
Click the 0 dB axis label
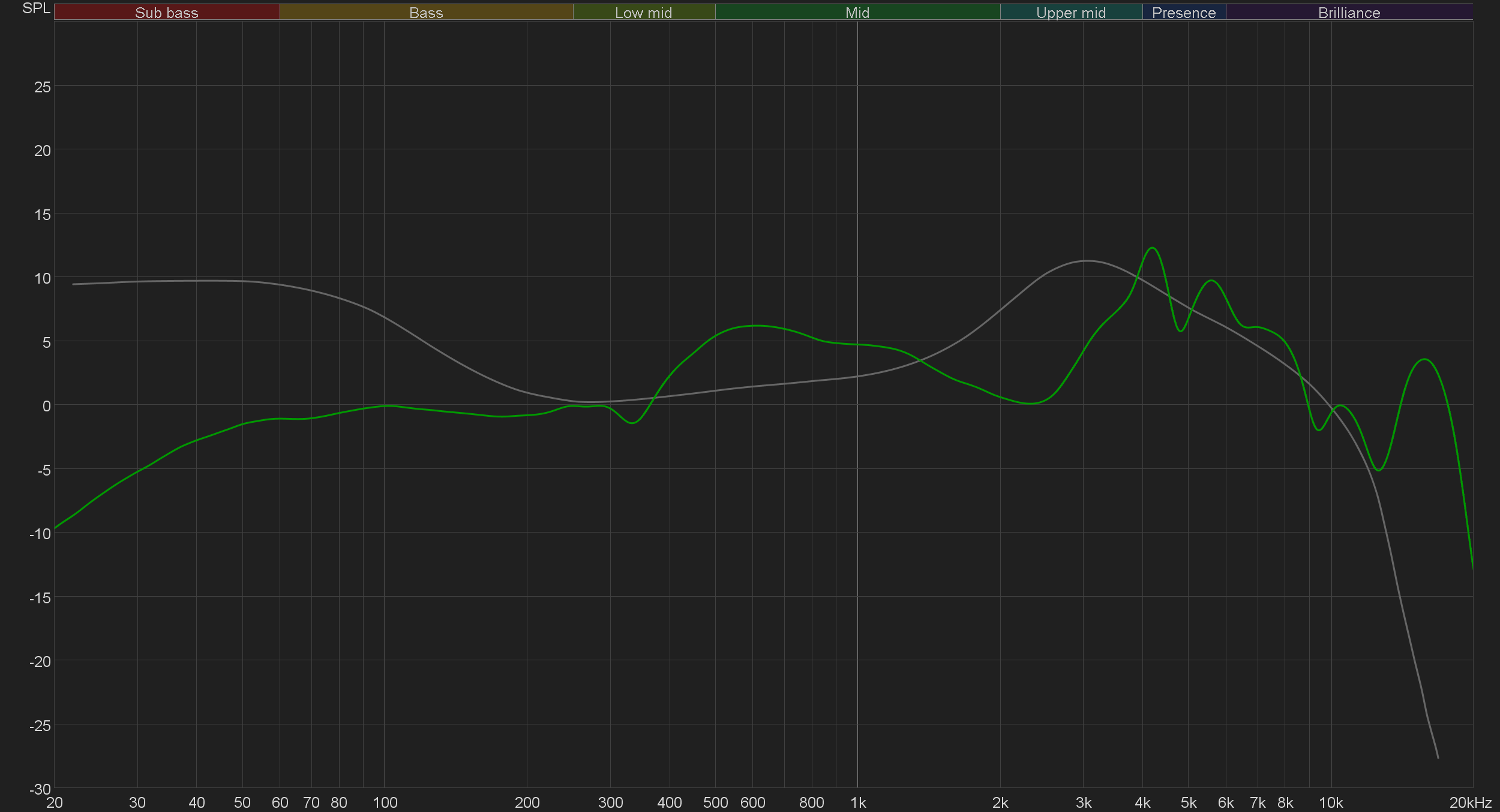click(46, 406)
